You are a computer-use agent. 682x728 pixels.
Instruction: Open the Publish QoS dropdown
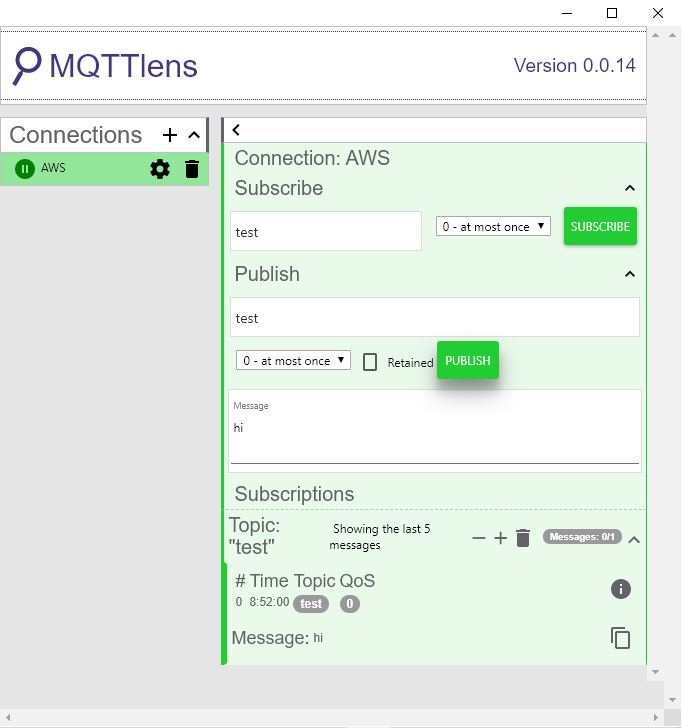pos(293,360)
